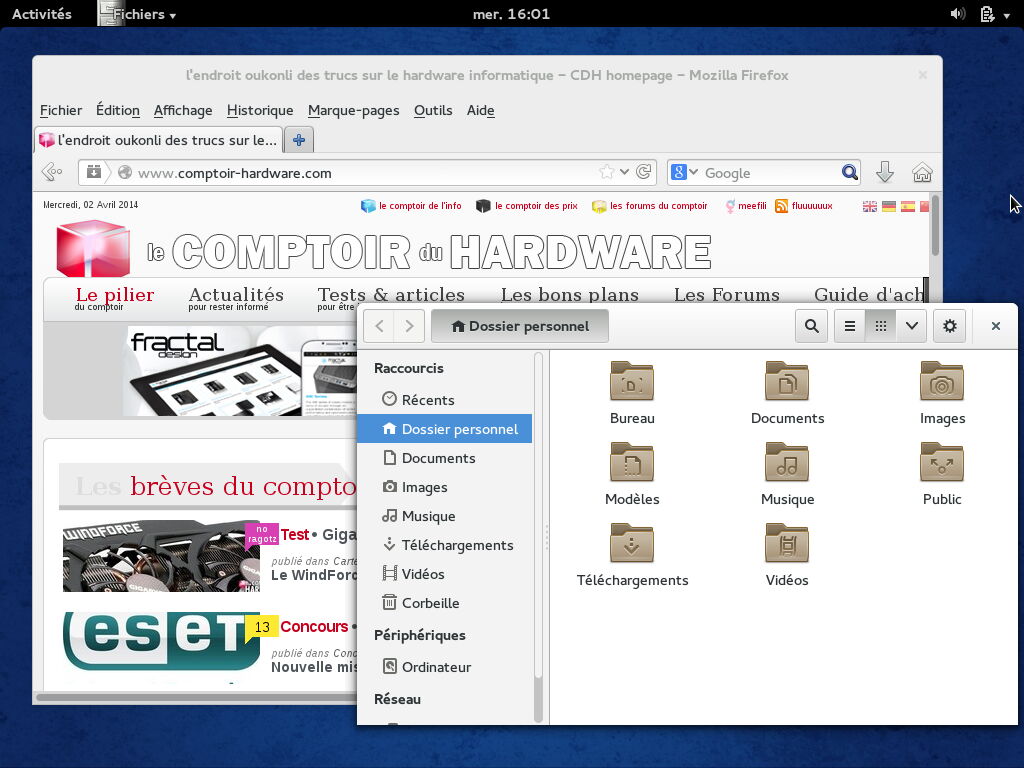The image size is (1024, 768).
Task: Click the search magnifier in the Google bar
Action: pos(849,172)
